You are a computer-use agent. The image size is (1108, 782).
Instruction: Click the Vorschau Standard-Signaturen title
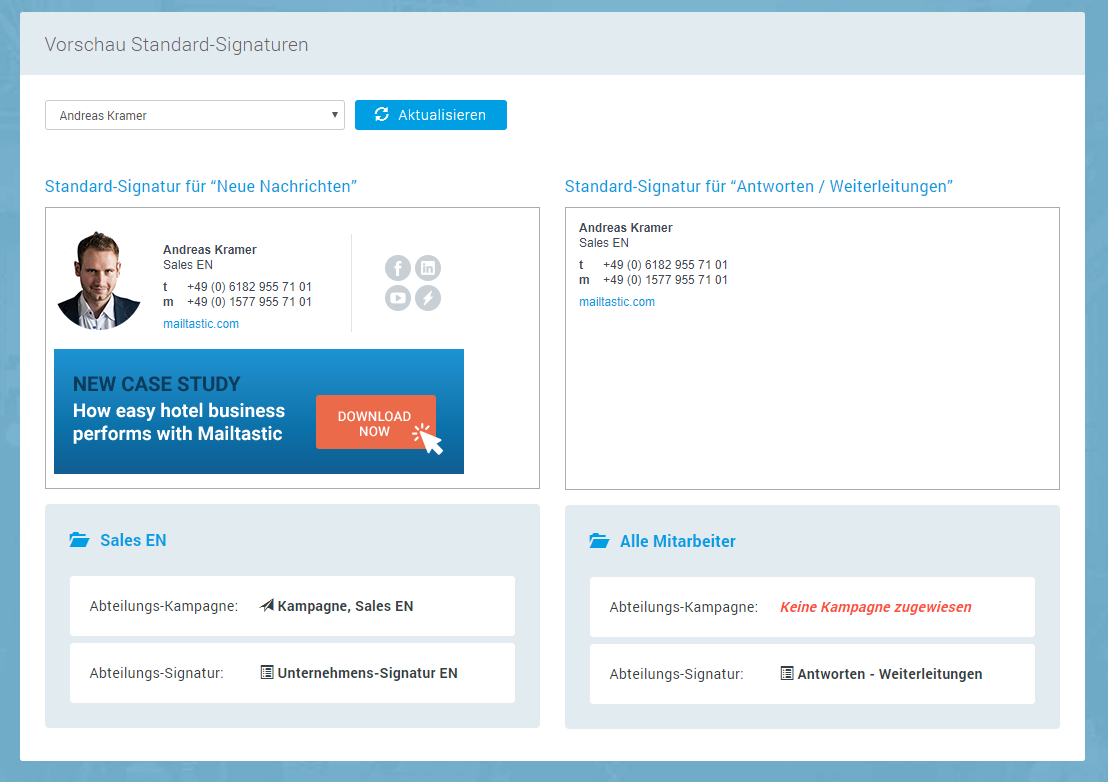(x=177, y=45)
